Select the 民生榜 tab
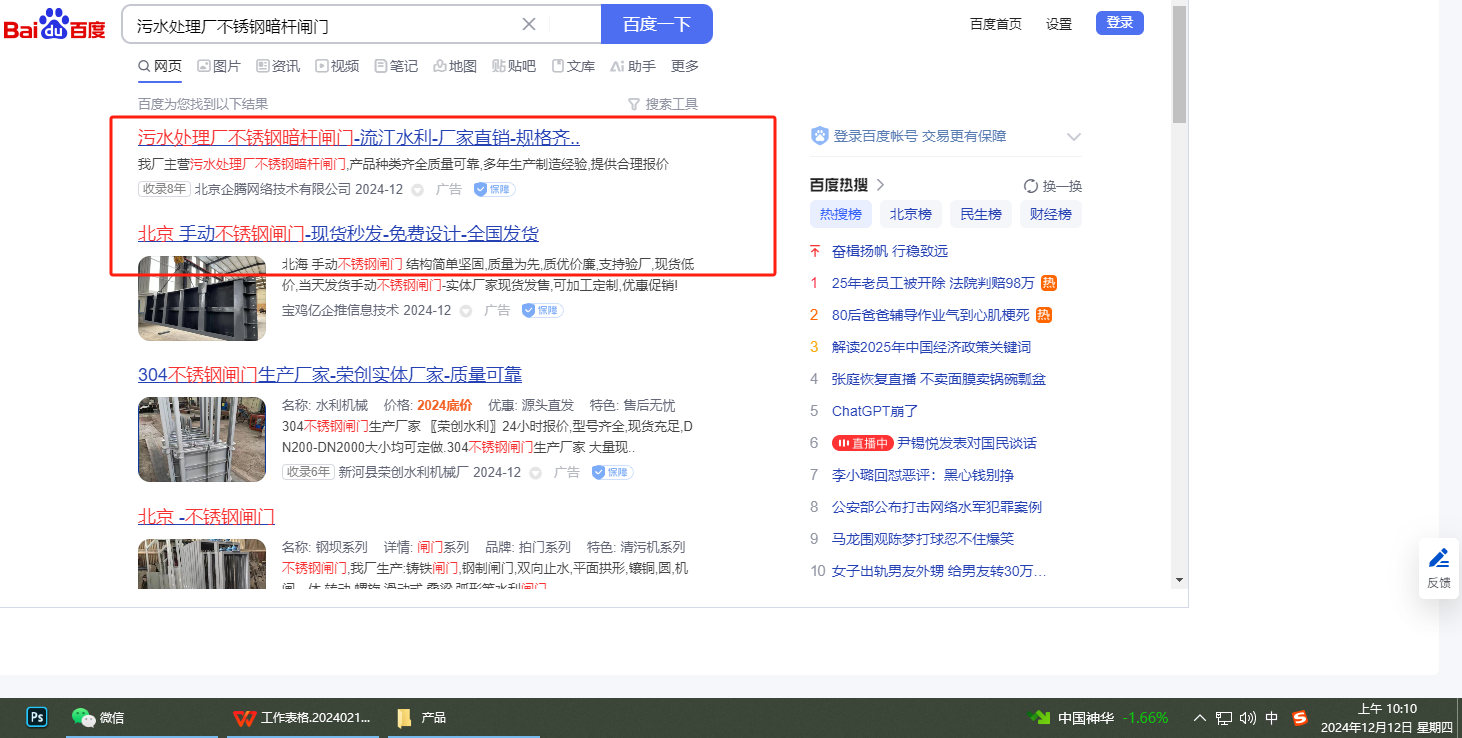1462x738 pixels. pos(981,214)
